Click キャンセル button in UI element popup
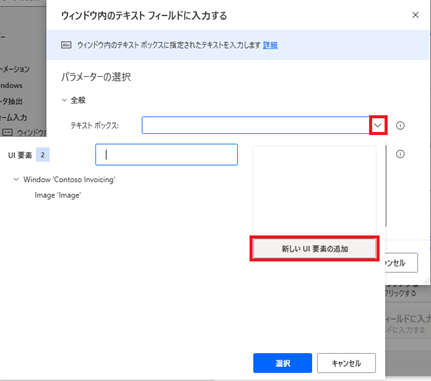 (346, 363)
